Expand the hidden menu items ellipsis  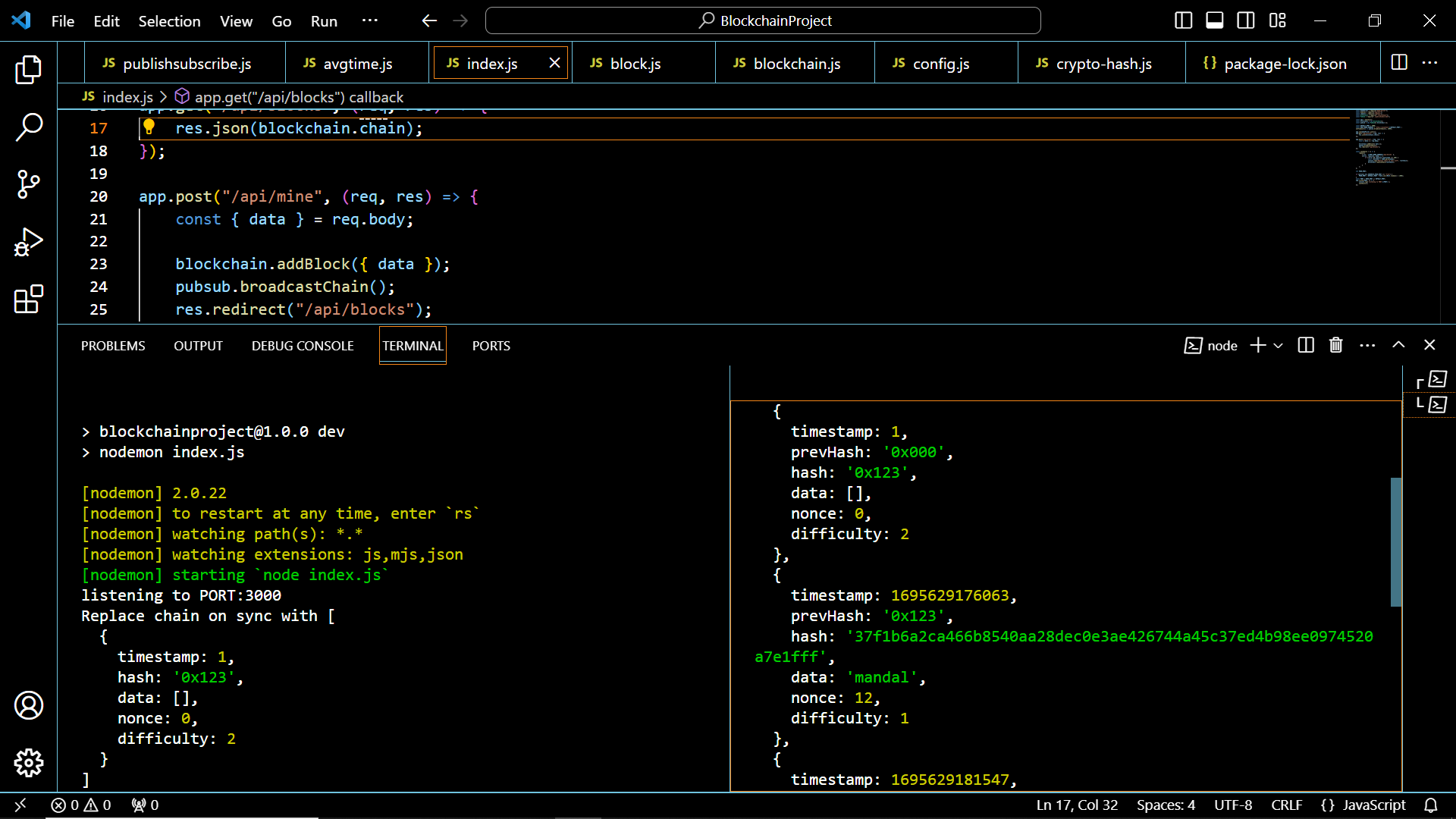click(x=370, y=20)
